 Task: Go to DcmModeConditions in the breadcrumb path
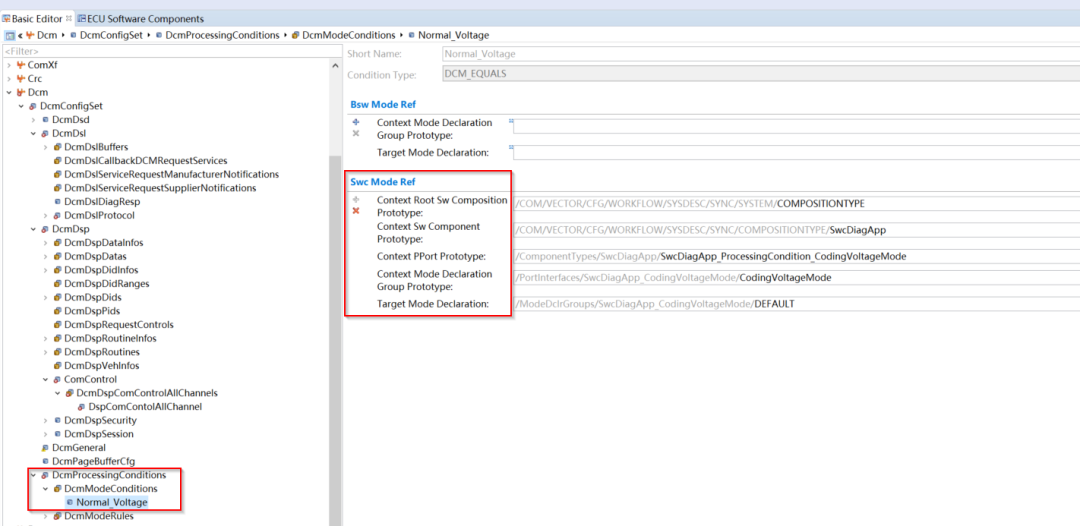(349, 35)
